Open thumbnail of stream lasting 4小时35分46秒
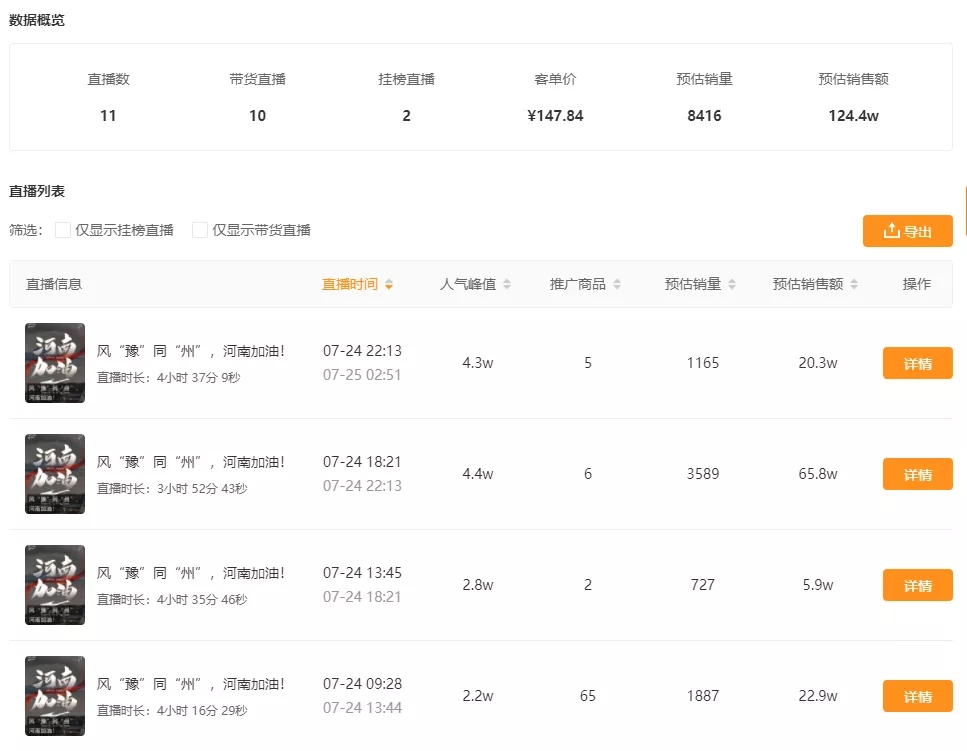This screenshot has width=967, height=751. (x=55, y=585)
